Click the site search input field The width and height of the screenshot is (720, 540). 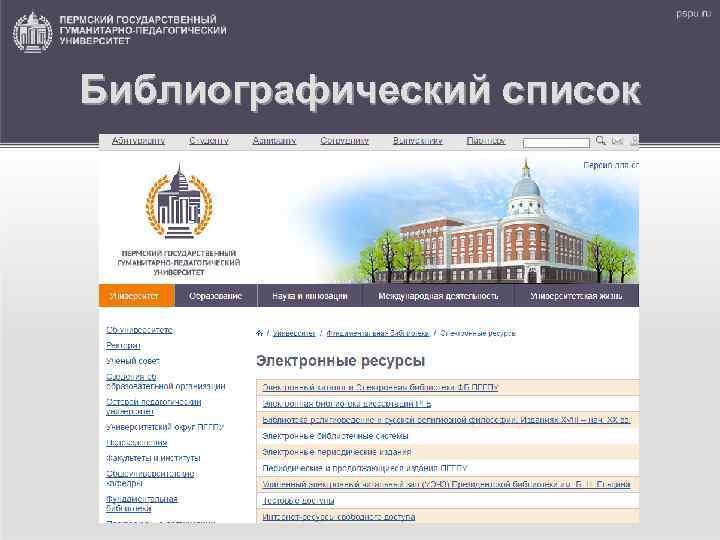tap(556, 143)
